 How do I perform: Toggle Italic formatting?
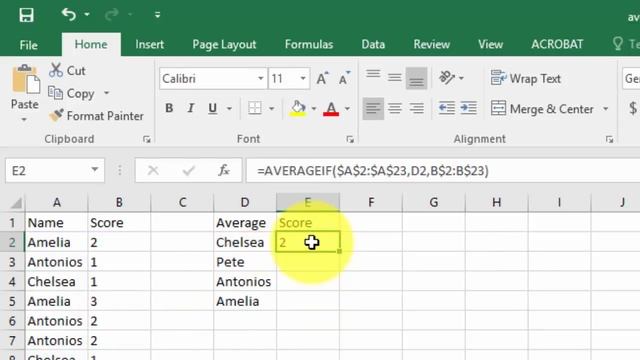(191, 109)
